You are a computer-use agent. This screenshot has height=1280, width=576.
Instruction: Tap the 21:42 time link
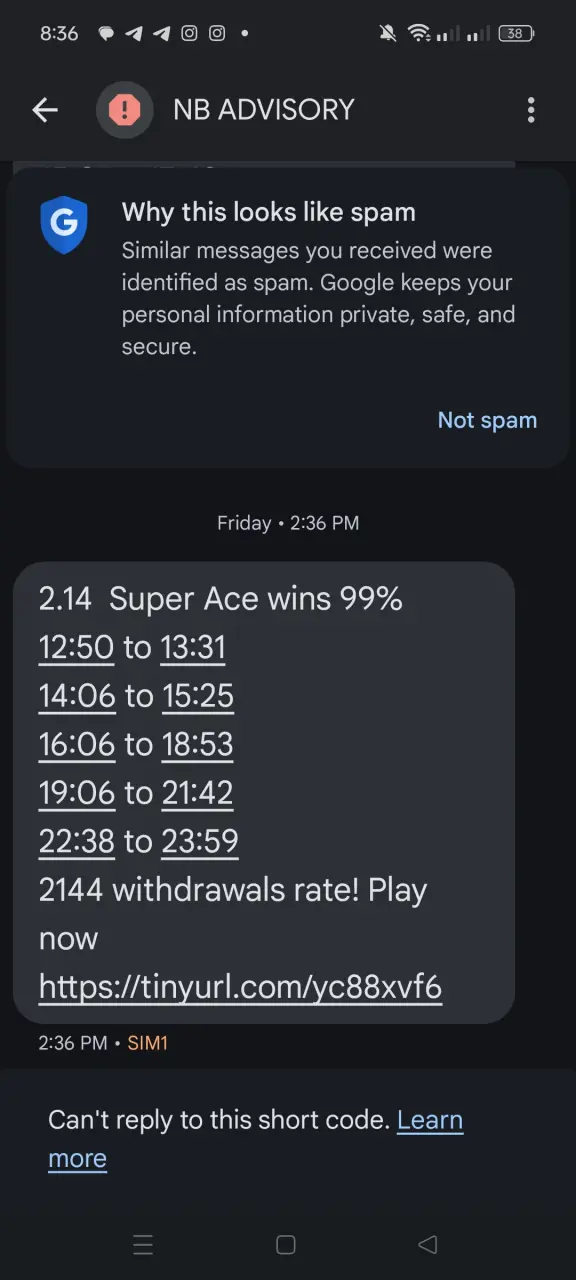click(x=197, y=793)
